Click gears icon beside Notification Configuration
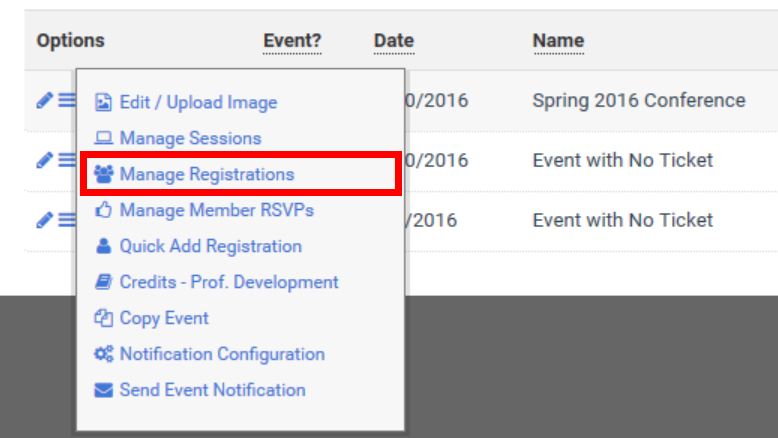The image size is (778, 438). point(104,354)
